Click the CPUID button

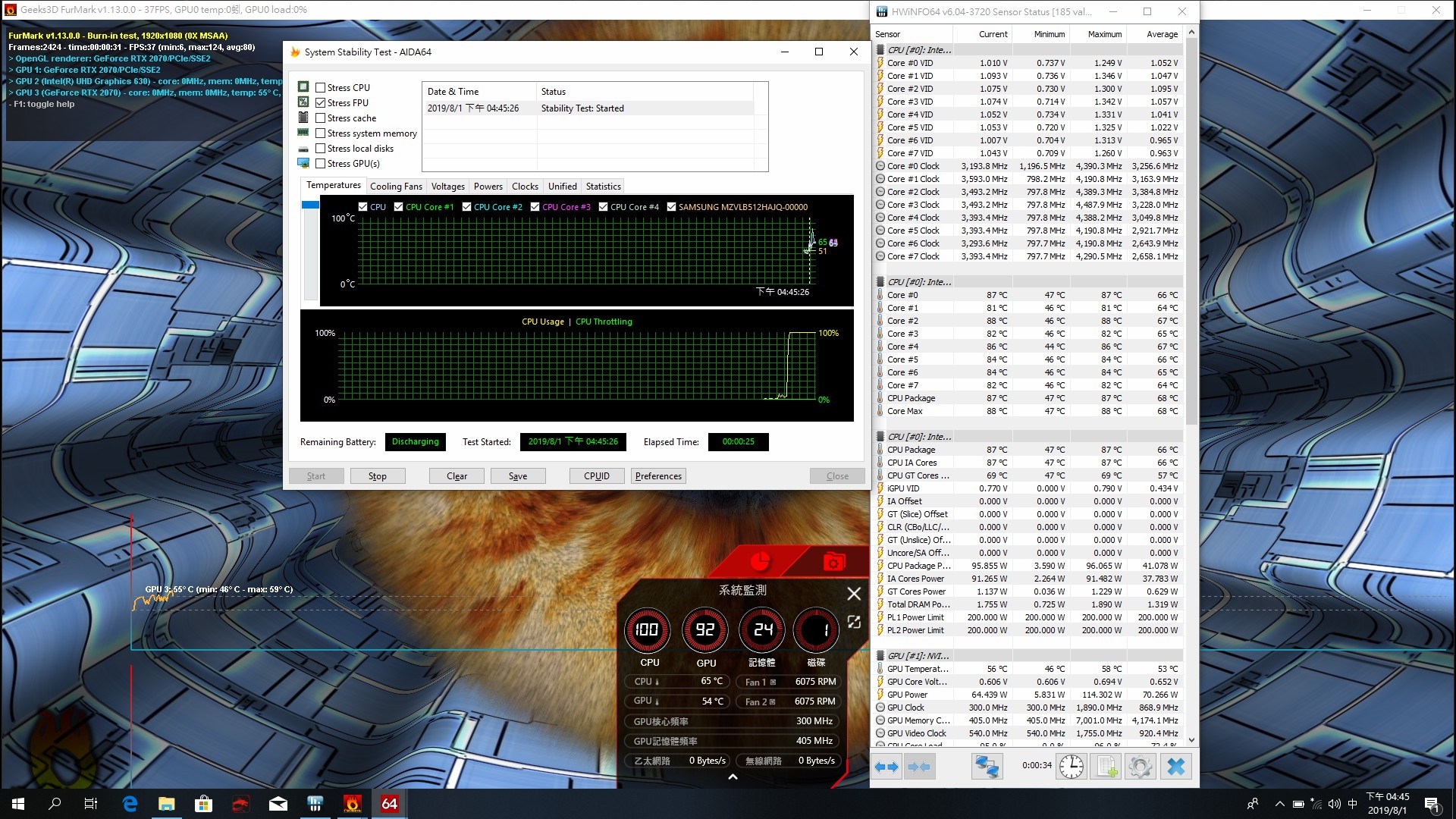click(x=596, y=476)
